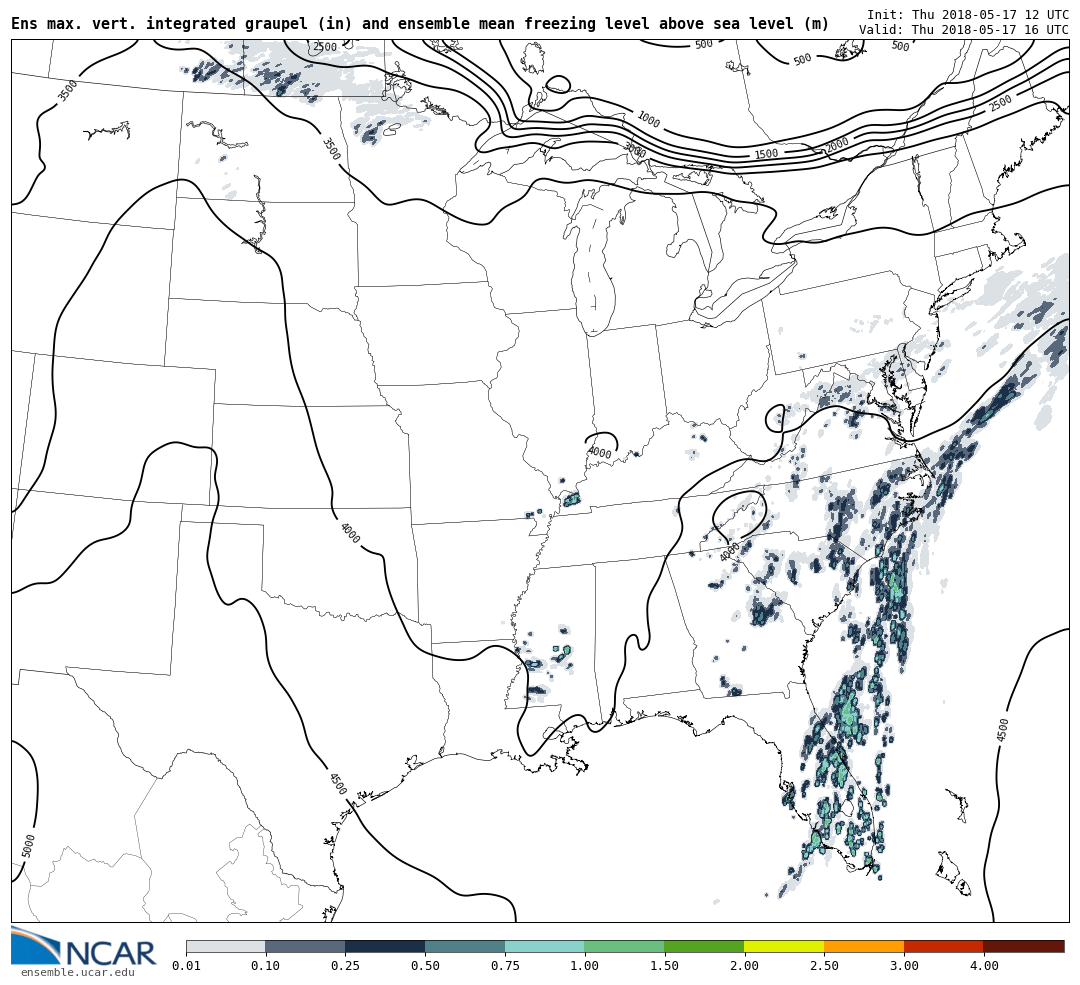The height and width of the screenshot is (985, 1080).
Task: Click the 0.50 colorbar tick label
Action: tap(424, 966)
